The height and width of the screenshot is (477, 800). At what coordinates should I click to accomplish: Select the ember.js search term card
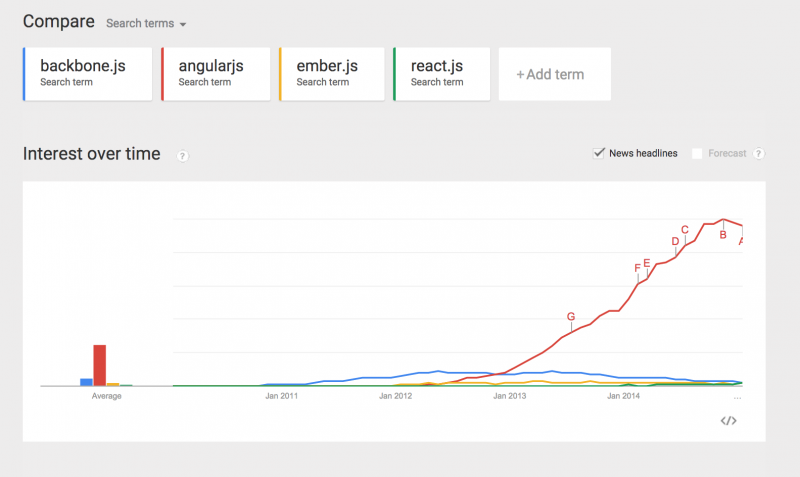pos(332,74)
